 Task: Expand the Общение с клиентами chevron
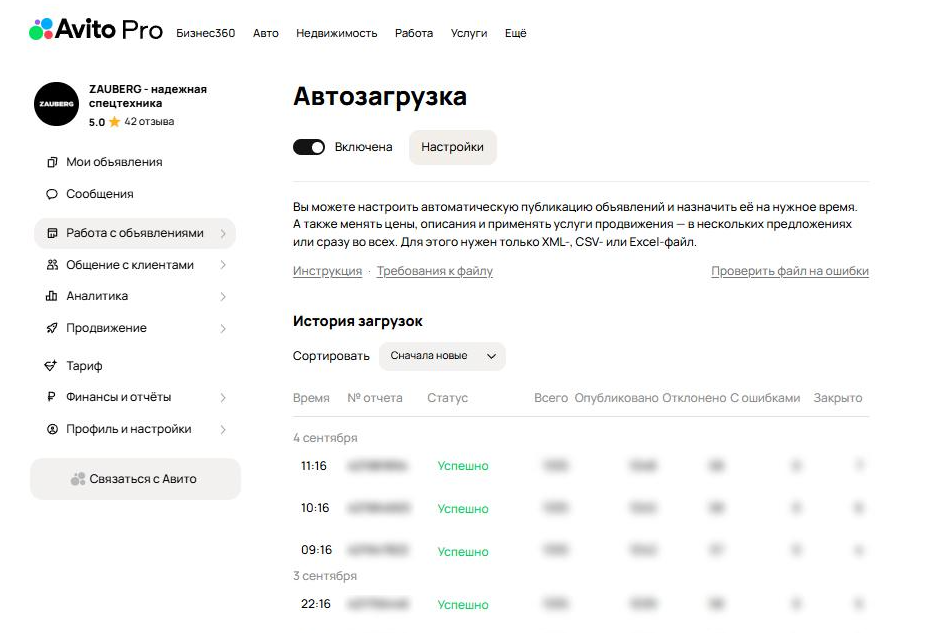[222, 265]
